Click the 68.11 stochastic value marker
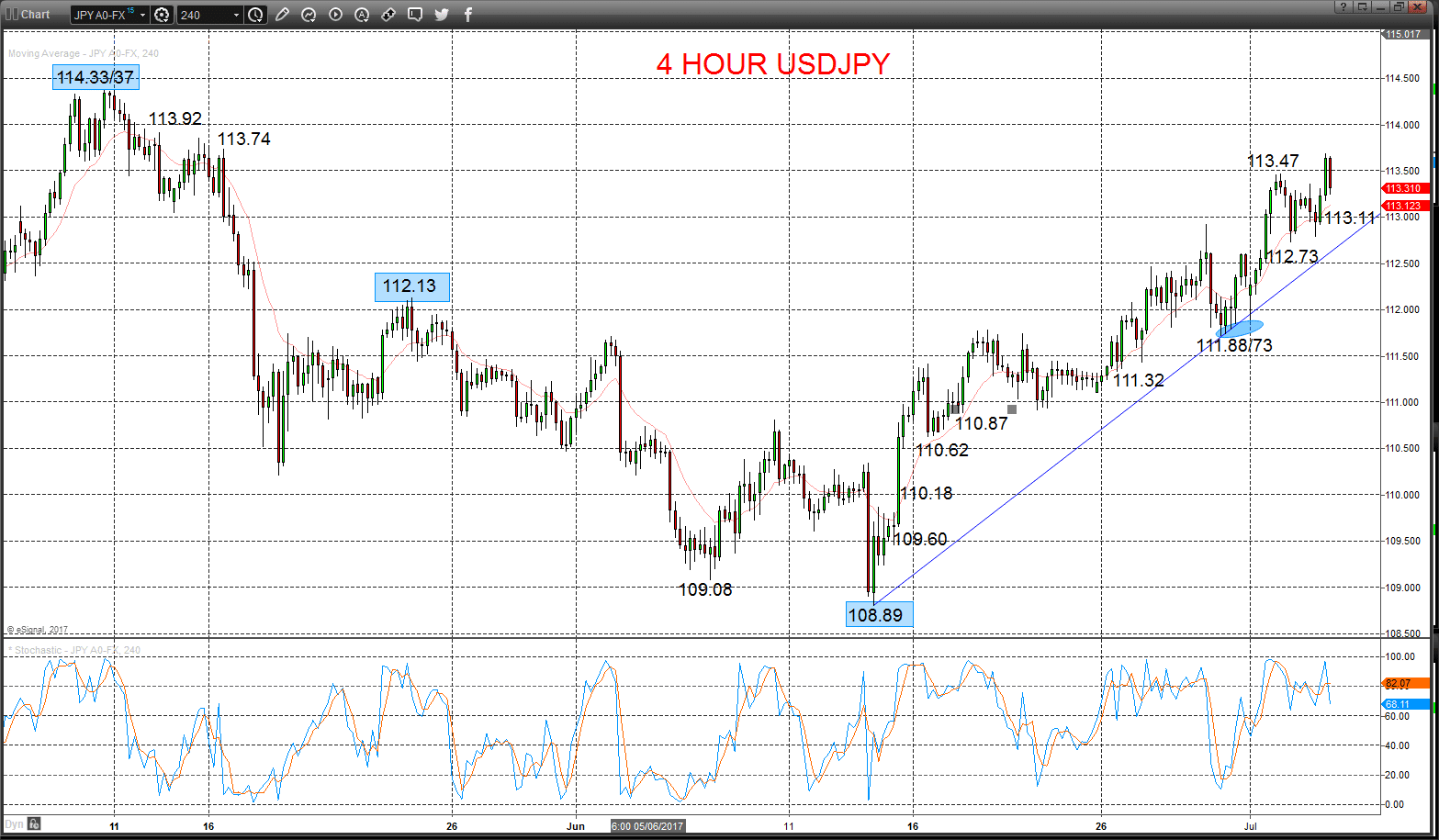Image resolution: width=1439 pixels, height=840 pixels. 1405,704
